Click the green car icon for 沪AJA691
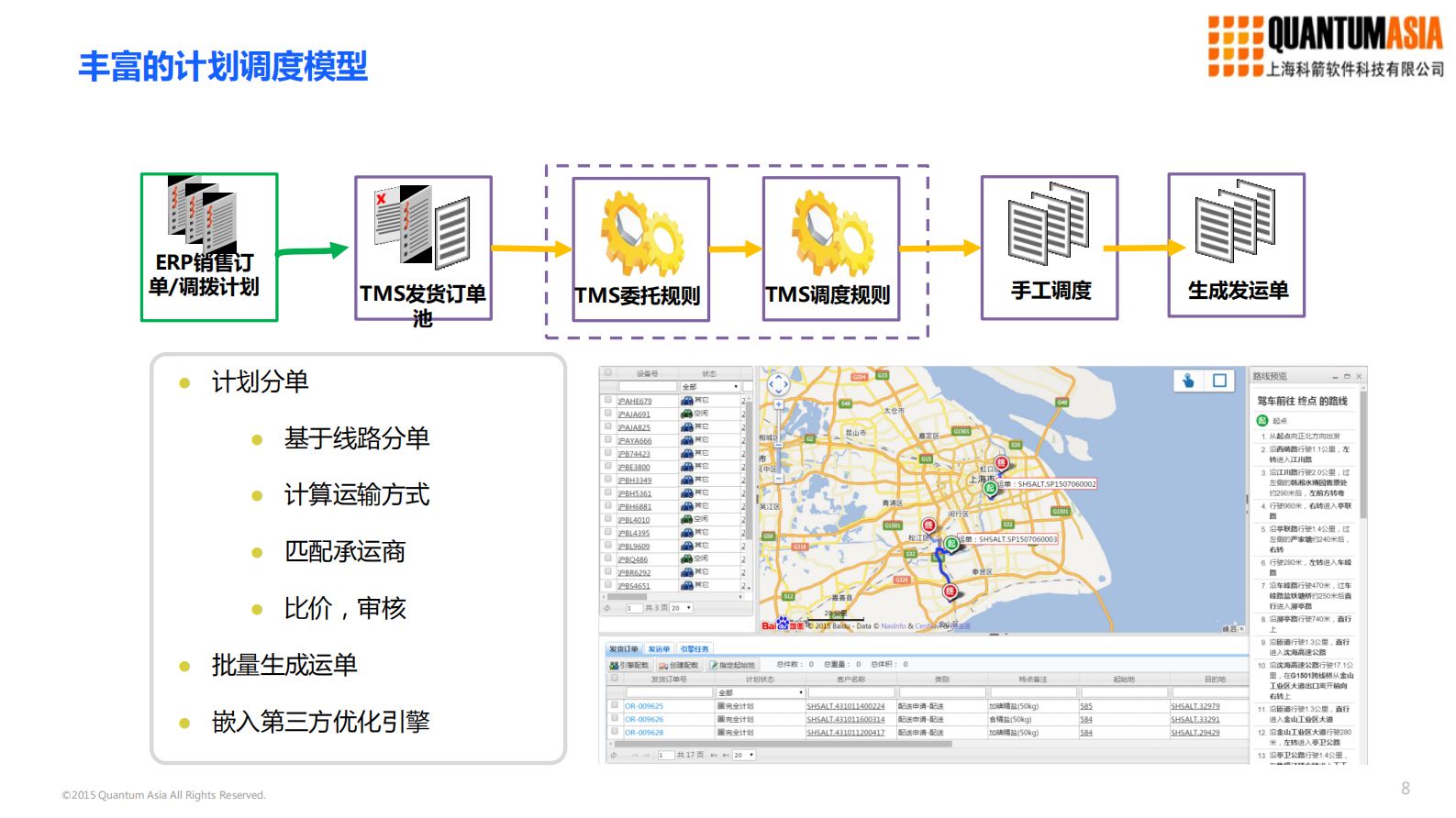 coord(686,415)
